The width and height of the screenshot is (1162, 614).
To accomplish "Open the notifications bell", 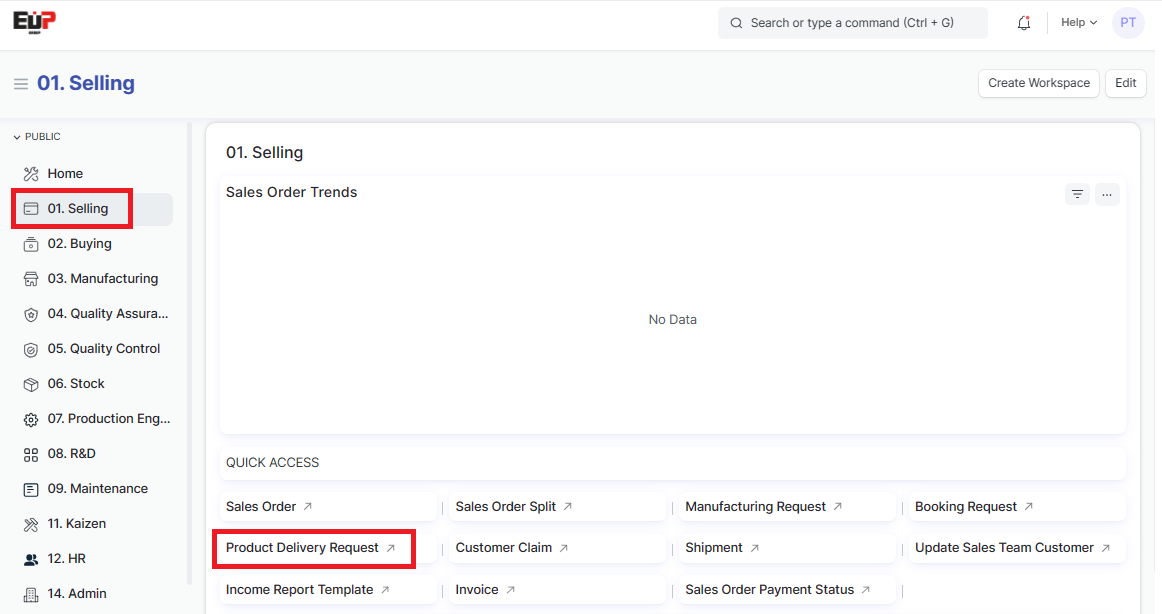I will pos(1023,23).
